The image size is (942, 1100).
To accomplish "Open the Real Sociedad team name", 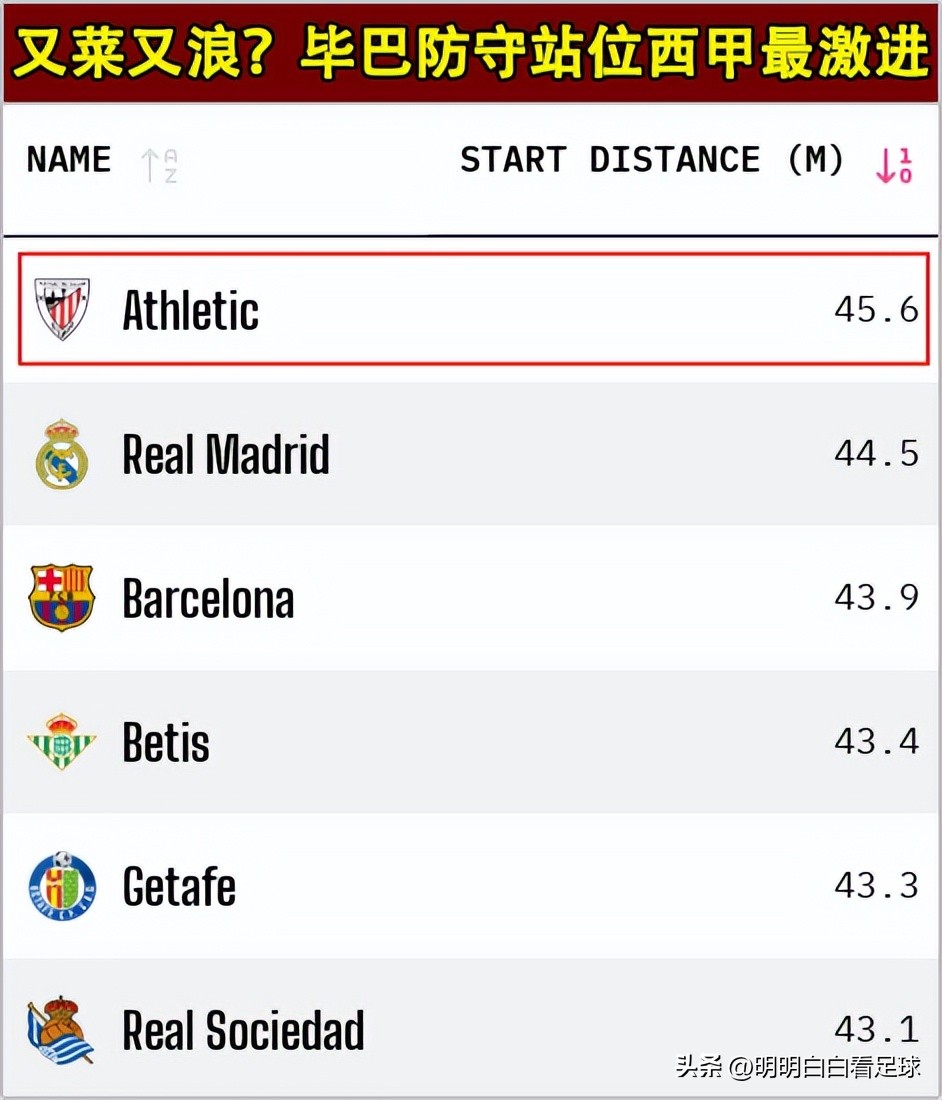I will [243, 1031].
